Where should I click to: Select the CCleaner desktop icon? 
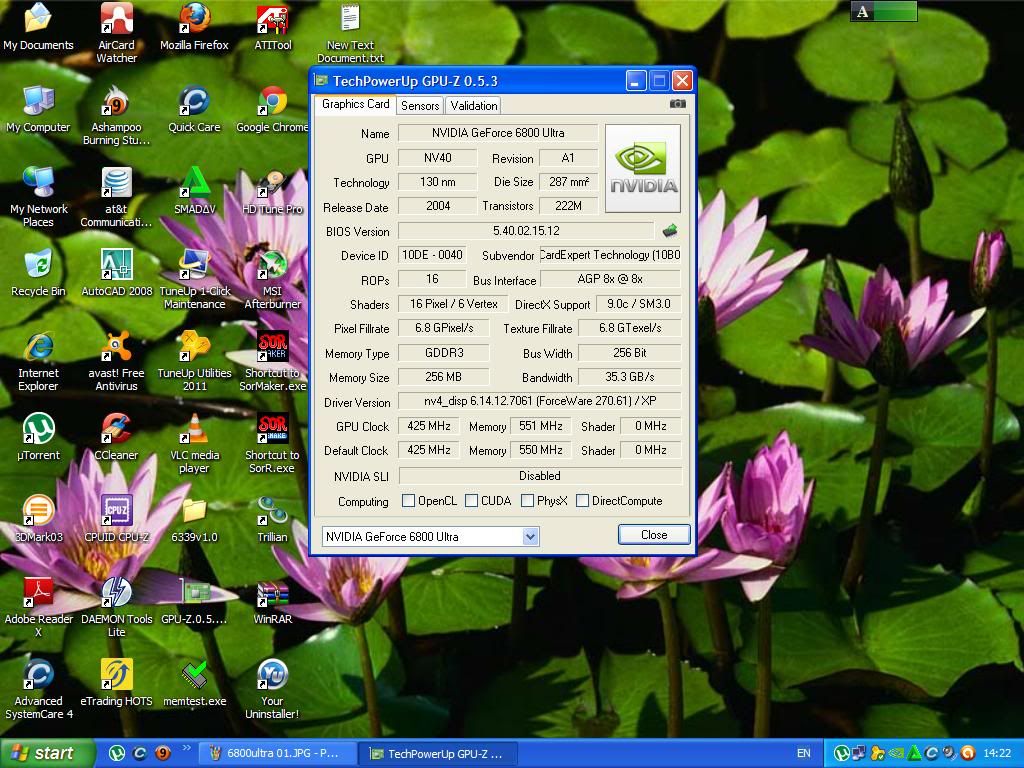(116, 438)
